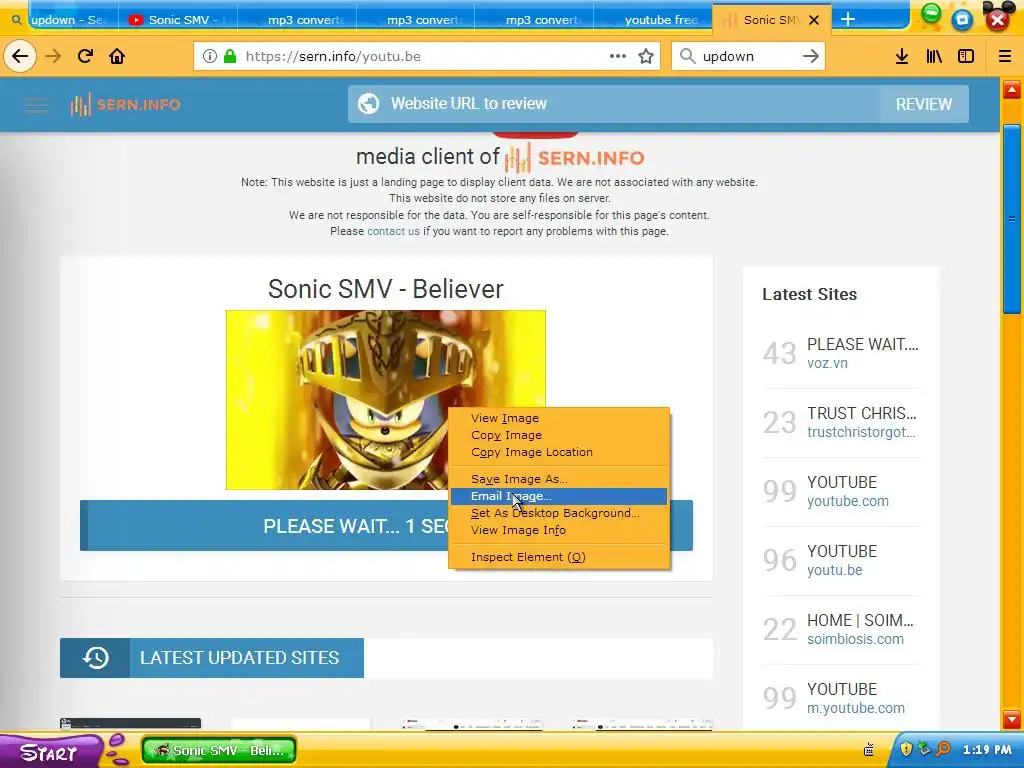Toggle the browser sidebar view
The width and height of the screenshot is (1024, 768).
[966, 56]
